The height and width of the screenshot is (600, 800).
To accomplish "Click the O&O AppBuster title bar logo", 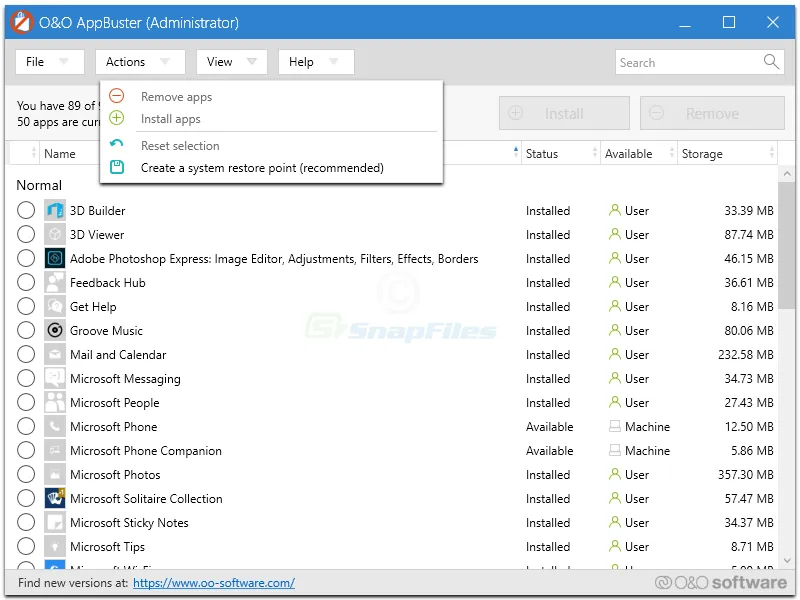I will coord(21,22).
